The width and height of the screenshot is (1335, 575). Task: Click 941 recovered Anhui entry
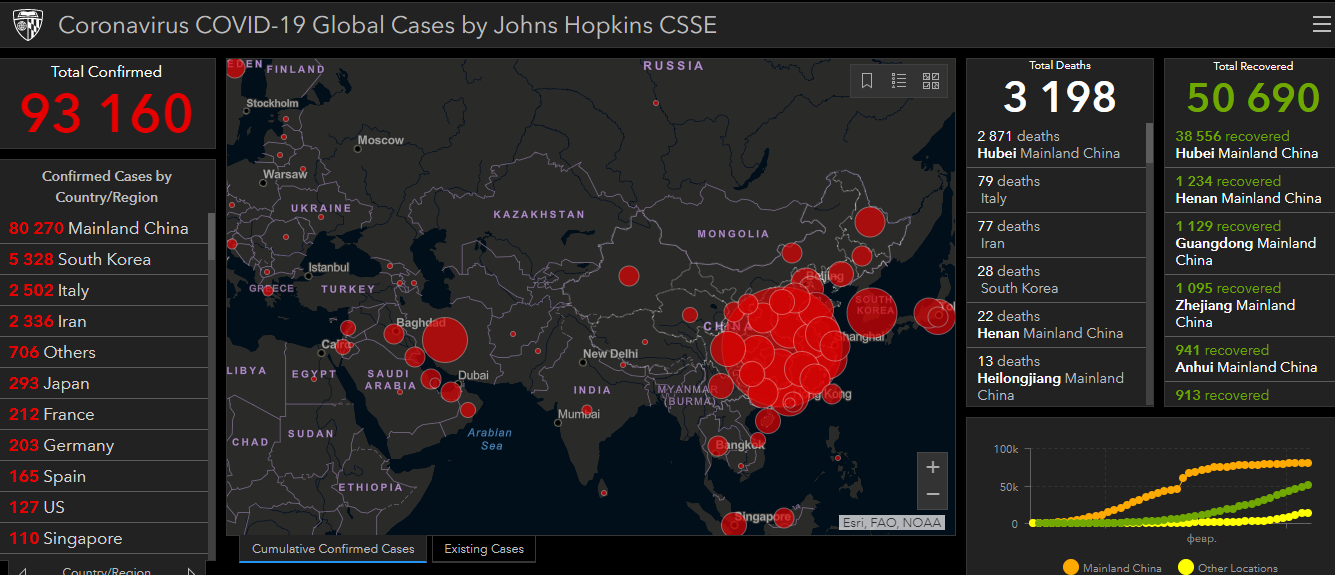1249,359
